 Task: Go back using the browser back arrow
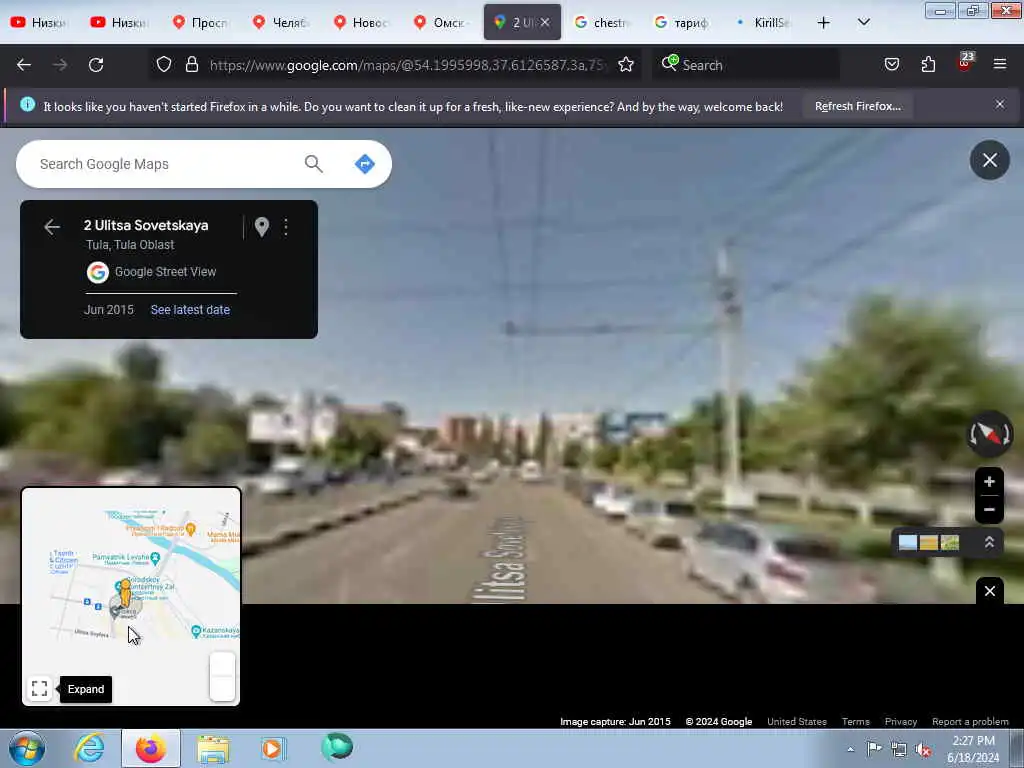[24, 65]
